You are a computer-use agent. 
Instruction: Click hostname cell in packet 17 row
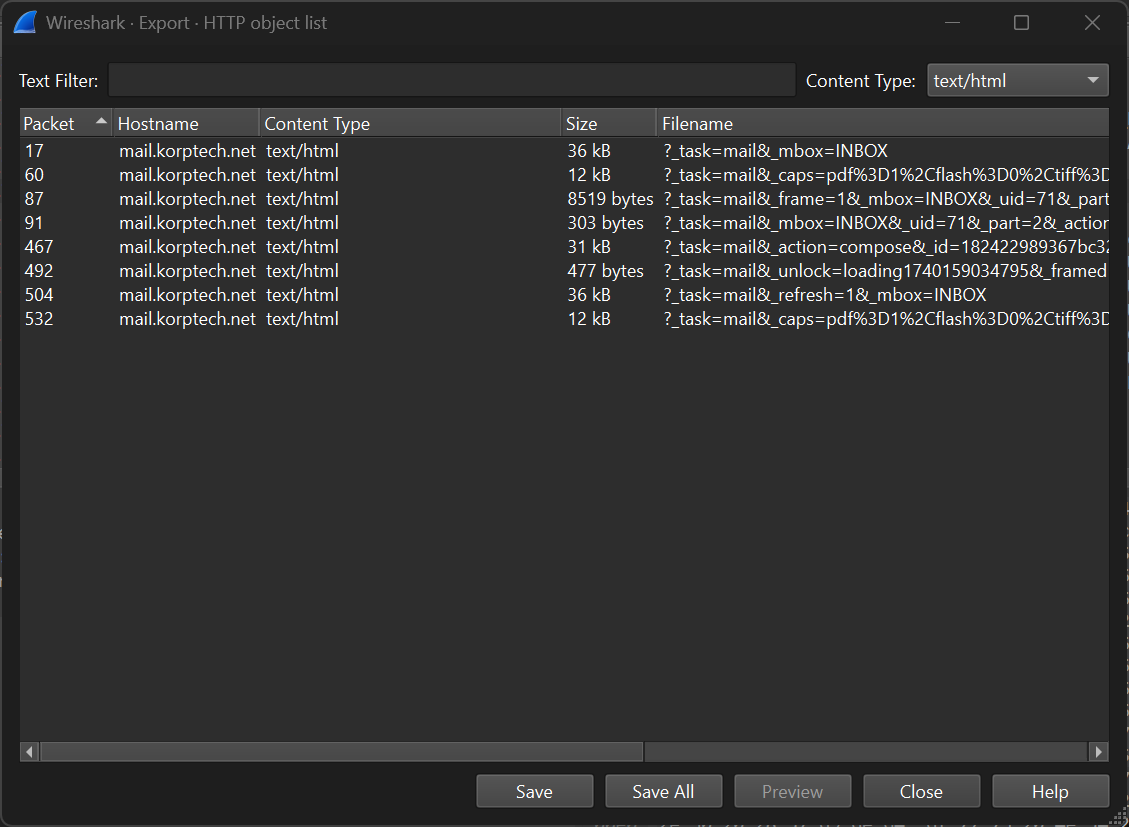tap(187, 151)
